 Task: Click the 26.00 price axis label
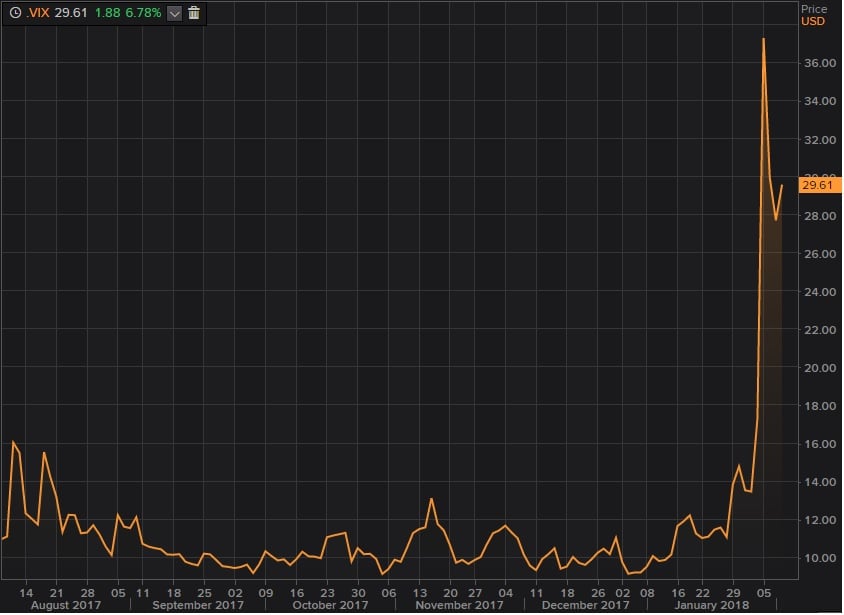click(x=820, y=254)
